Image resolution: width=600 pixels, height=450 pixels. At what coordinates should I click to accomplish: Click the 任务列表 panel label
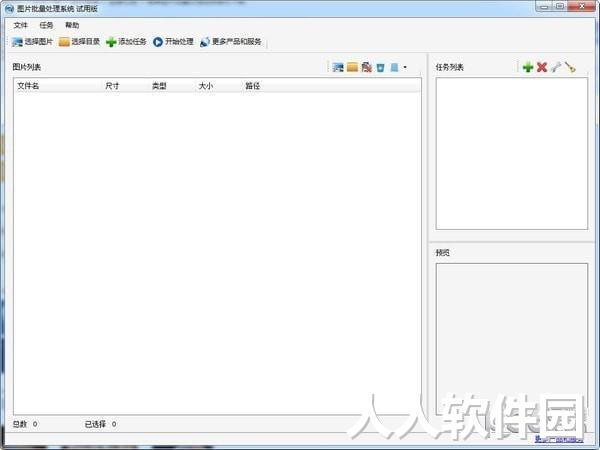click(x=450, y=67)
